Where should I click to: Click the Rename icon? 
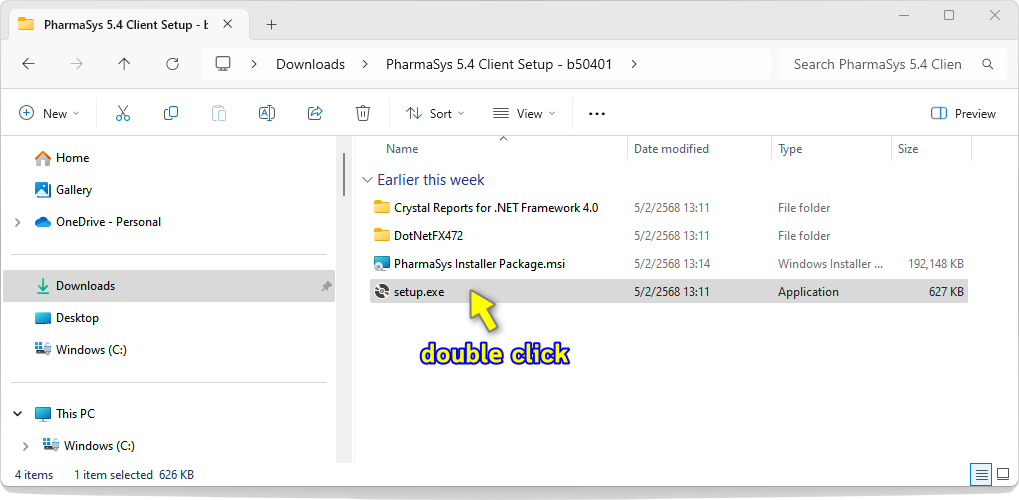click(266, 113)
